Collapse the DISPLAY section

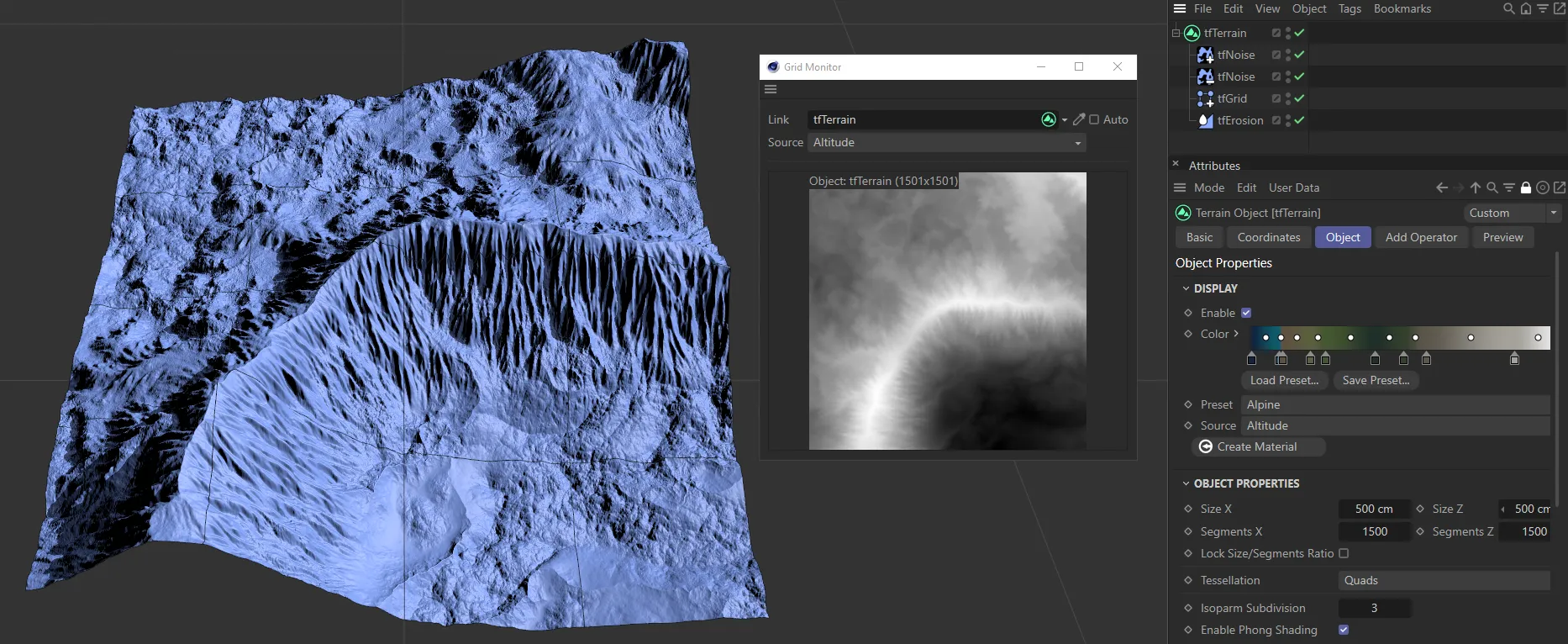tap(1187, 288)
